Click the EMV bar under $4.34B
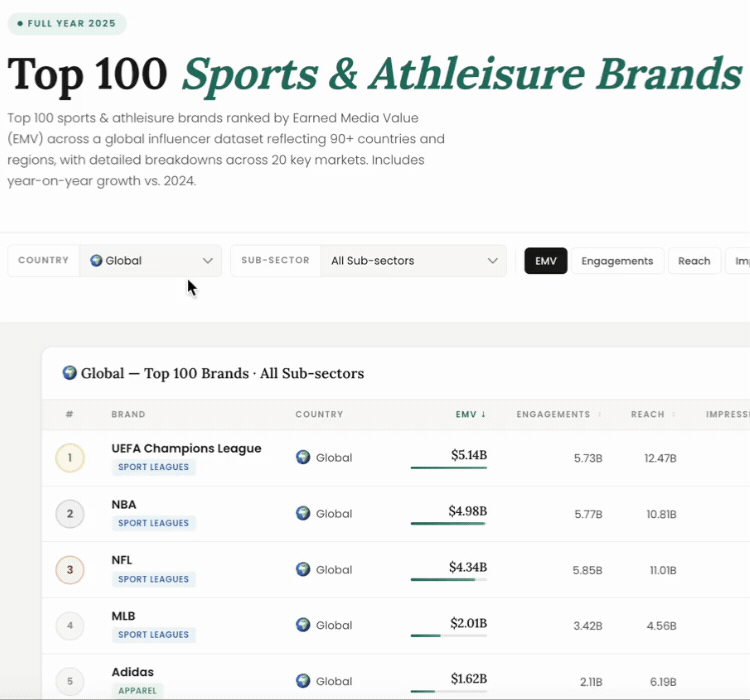Image resolution: width=750 pixels, height=700 pixels. (x=449, y=579)
